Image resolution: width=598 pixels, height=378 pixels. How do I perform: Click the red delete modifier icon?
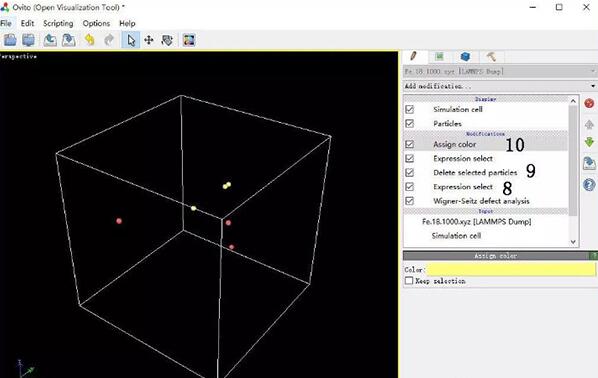[589, 103]
